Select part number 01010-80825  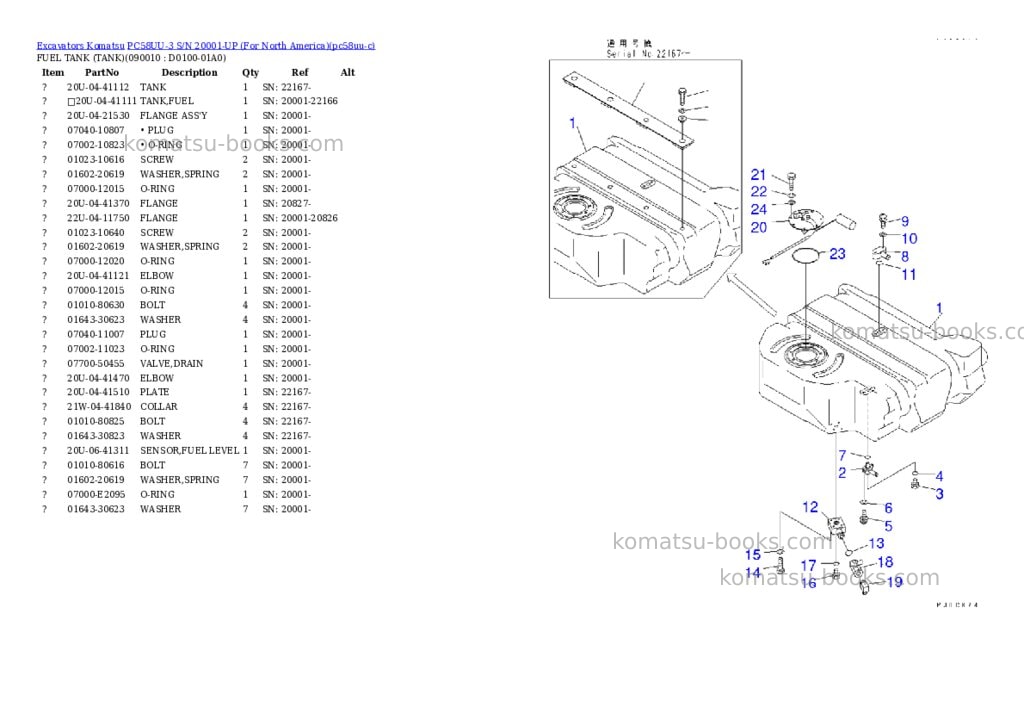(x=95, y=421)
